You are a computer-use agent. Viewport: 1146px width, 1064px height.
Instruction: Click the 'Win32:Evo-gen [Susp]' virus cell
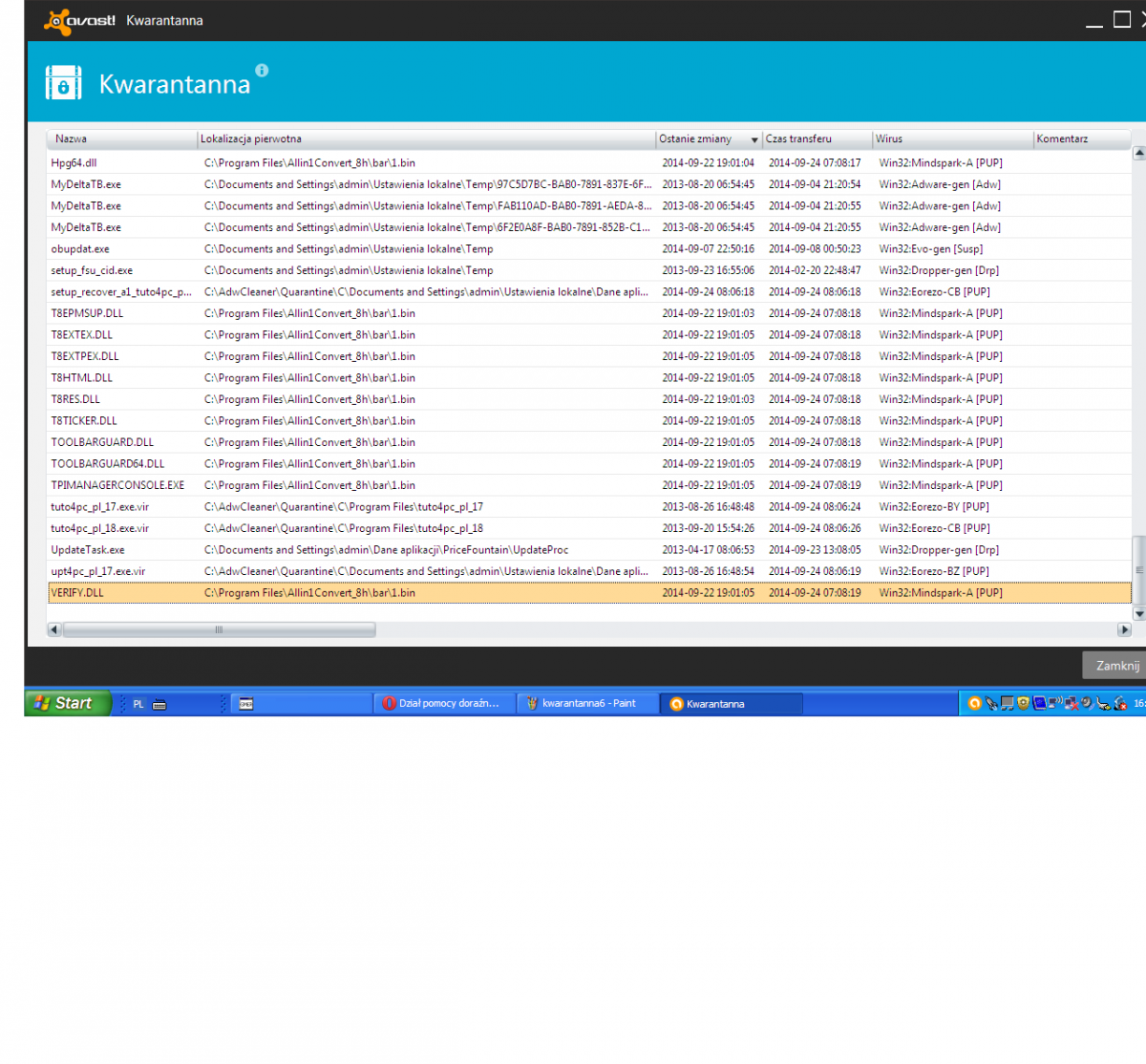931,249
